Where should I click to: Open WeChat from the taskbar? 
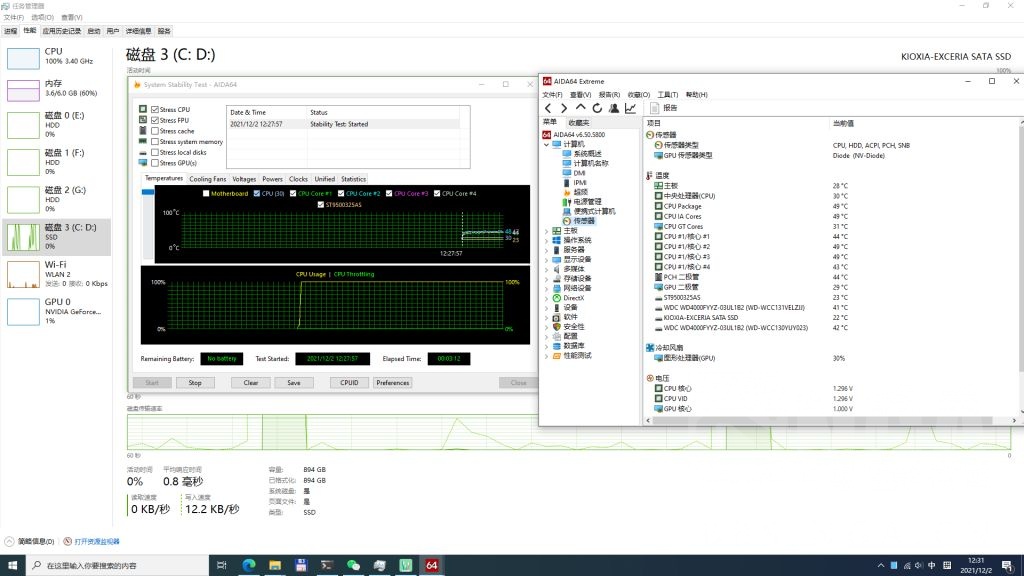pyautogui.click(x=353, y=565)
